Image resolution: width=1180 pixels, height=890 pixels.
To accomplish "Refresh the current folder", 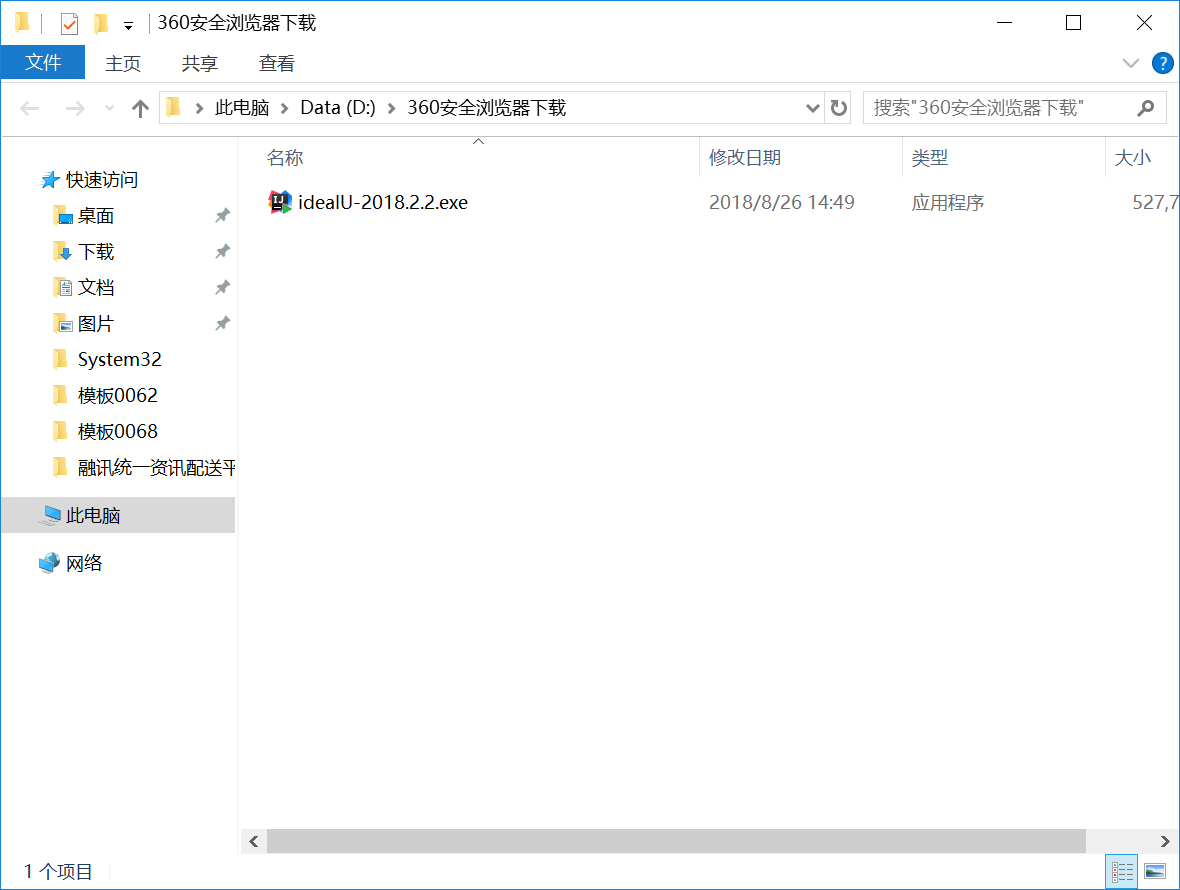I will (838, 108).
